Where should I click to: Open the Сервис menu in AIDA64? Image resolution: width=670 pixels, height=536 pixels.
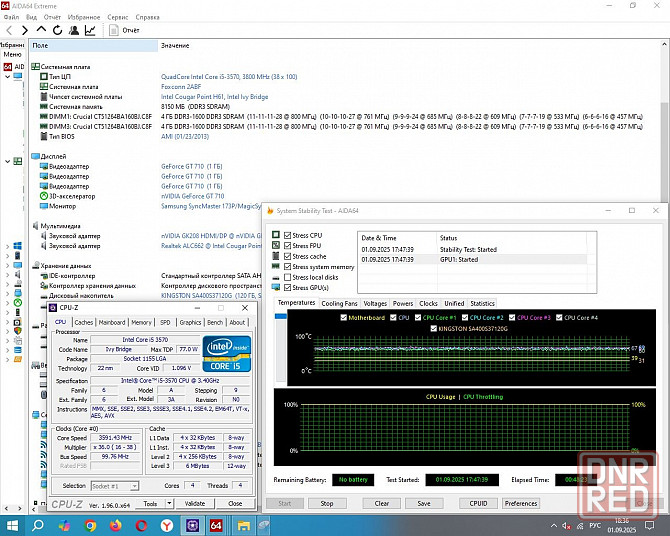pyautogui.click(x=117, y=17)
